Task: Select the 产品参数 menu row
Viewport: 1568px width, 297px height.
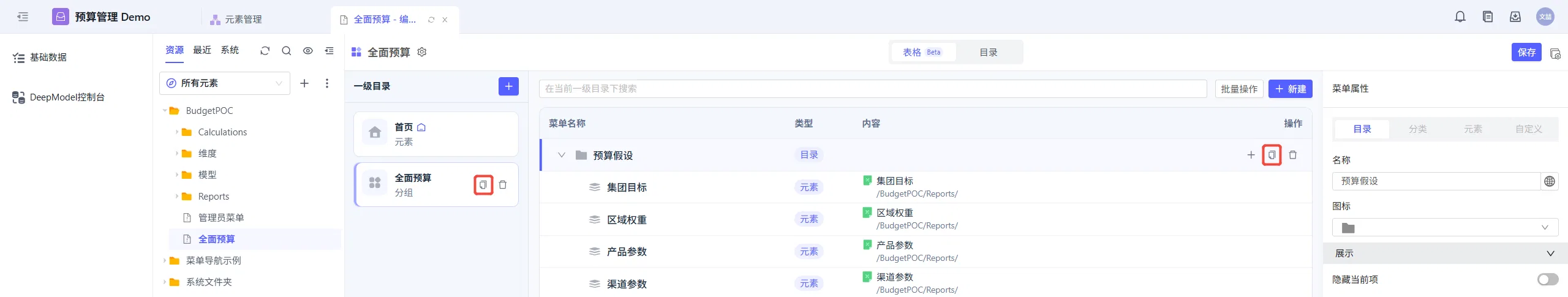Action: click(926, 252)
